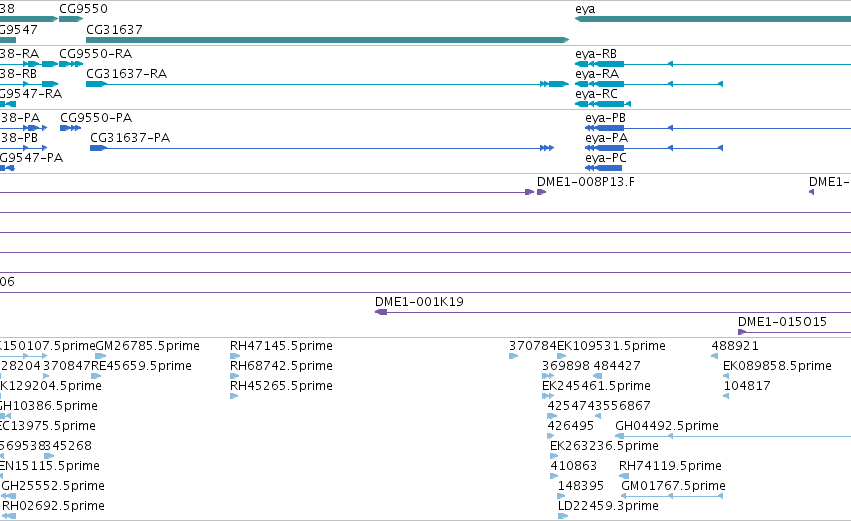Click the 104817 feature label
The height and width of the screenshot is (521, 851).
747,386
